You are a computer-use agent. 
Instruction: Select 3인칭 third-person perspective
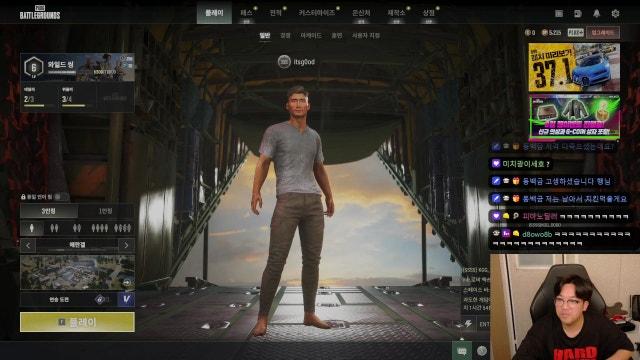[49, 211]
